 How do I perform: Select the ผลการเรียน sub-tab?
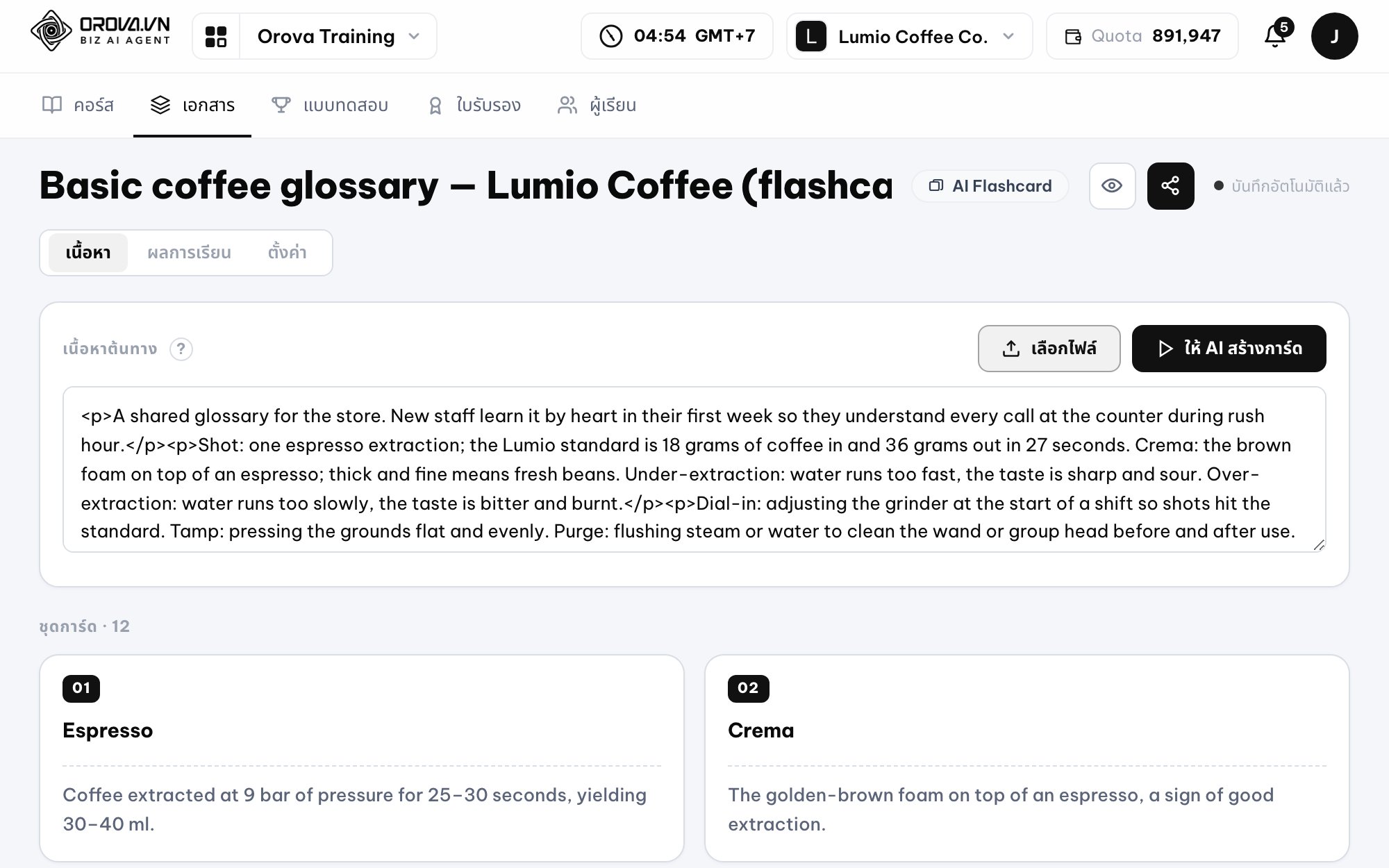tap(189, 253)
